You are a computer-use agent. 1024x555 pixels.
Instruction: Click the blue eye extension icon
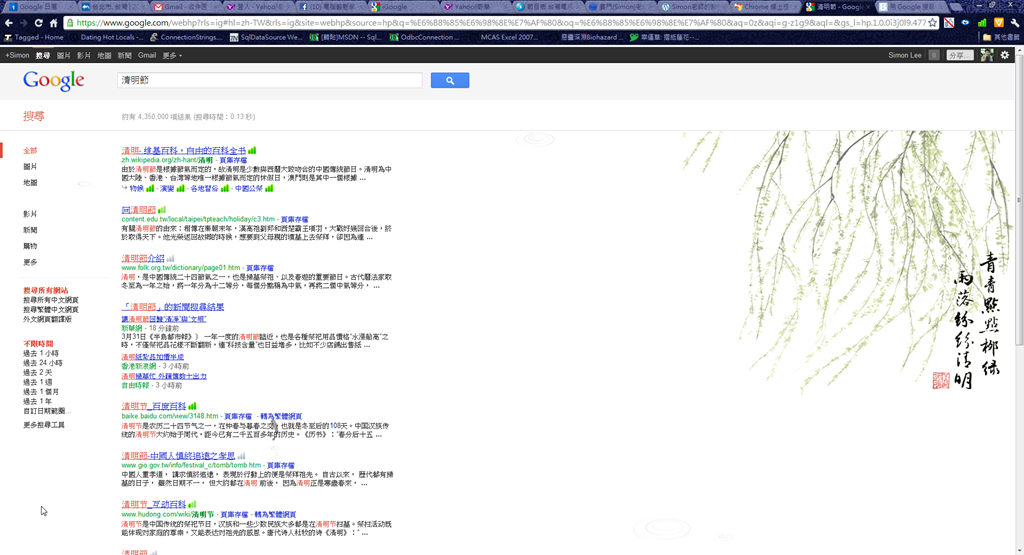[x=965, y=23]
